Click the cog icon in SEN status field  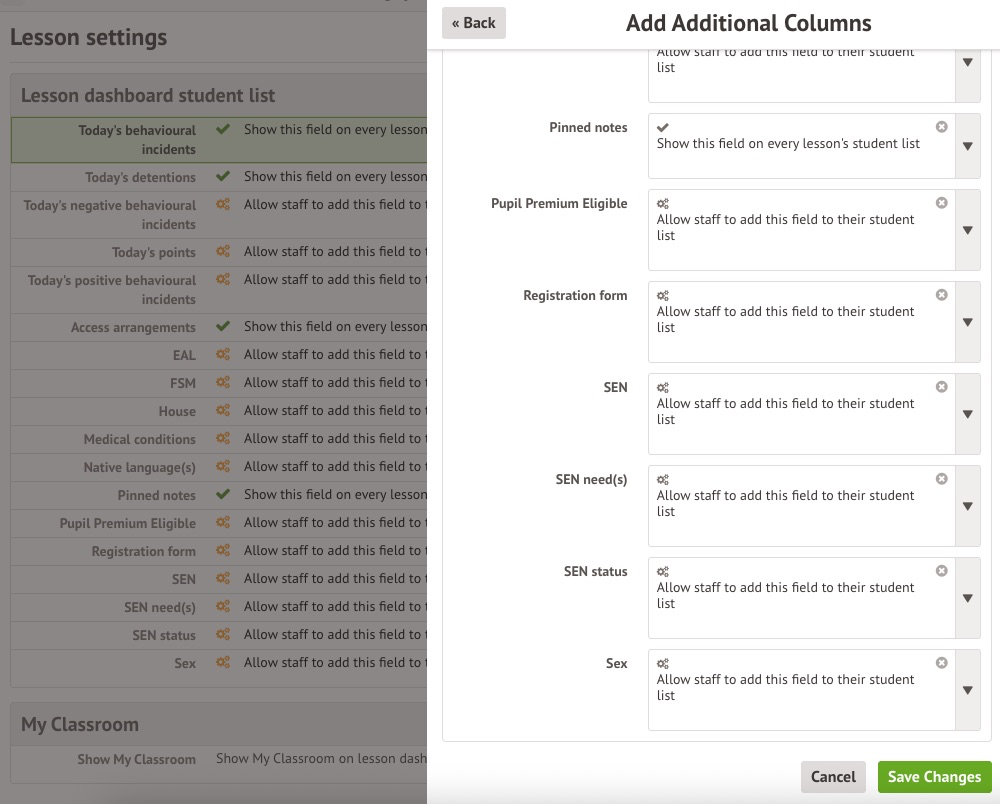tap(663, 572)
